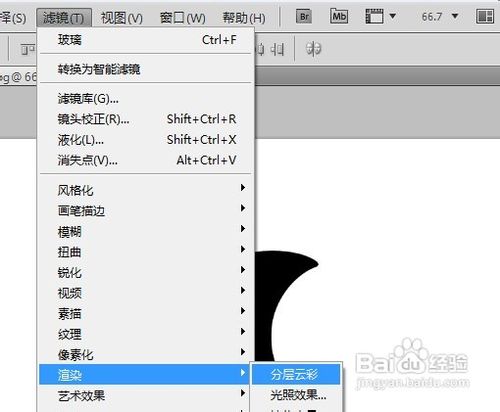Viewport: 500px width, 412px height.
Task: Expand the 模糊 filter submenu
Action: pos(145,231)
